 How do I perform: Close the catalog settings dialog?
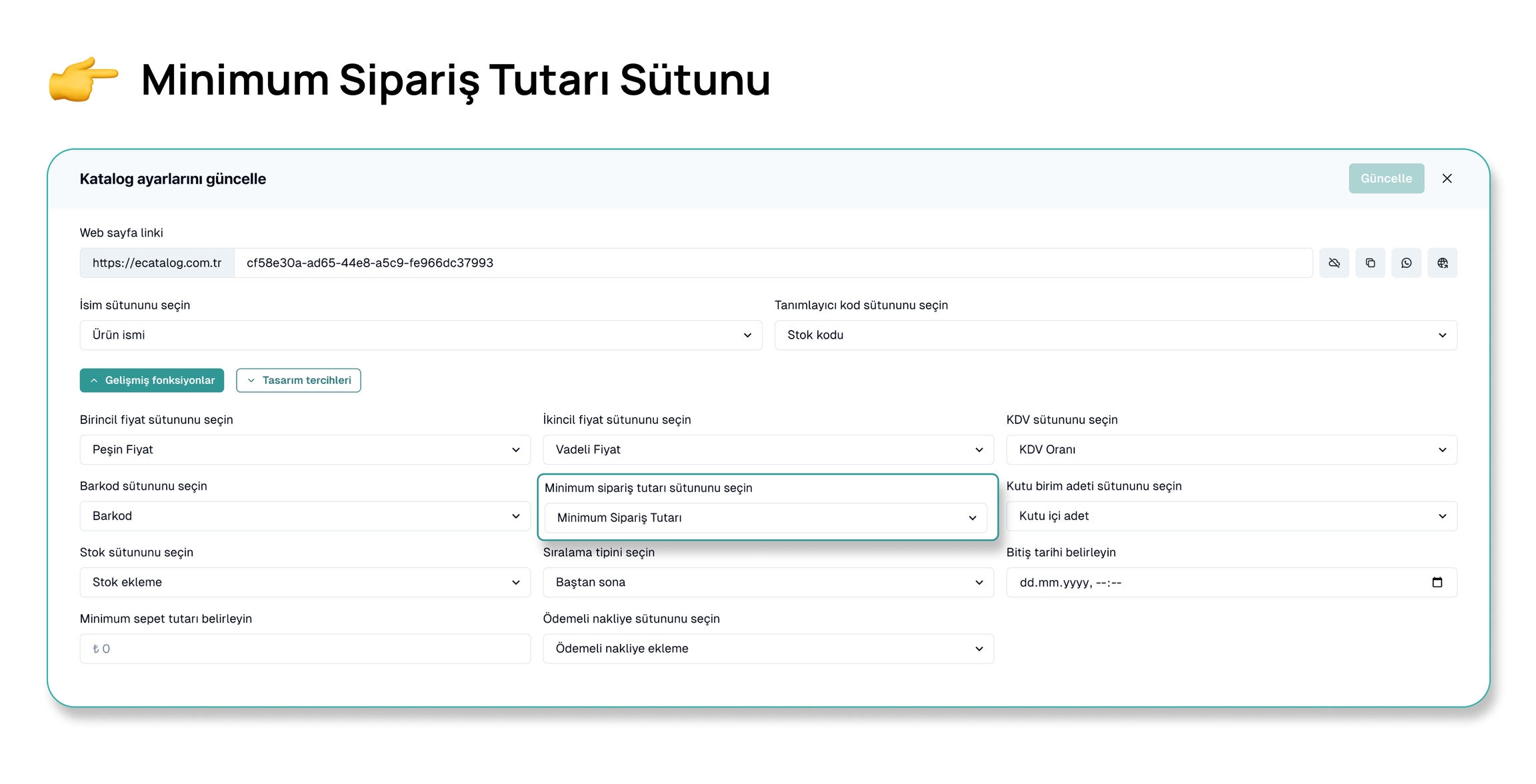tap(1447, 178)
